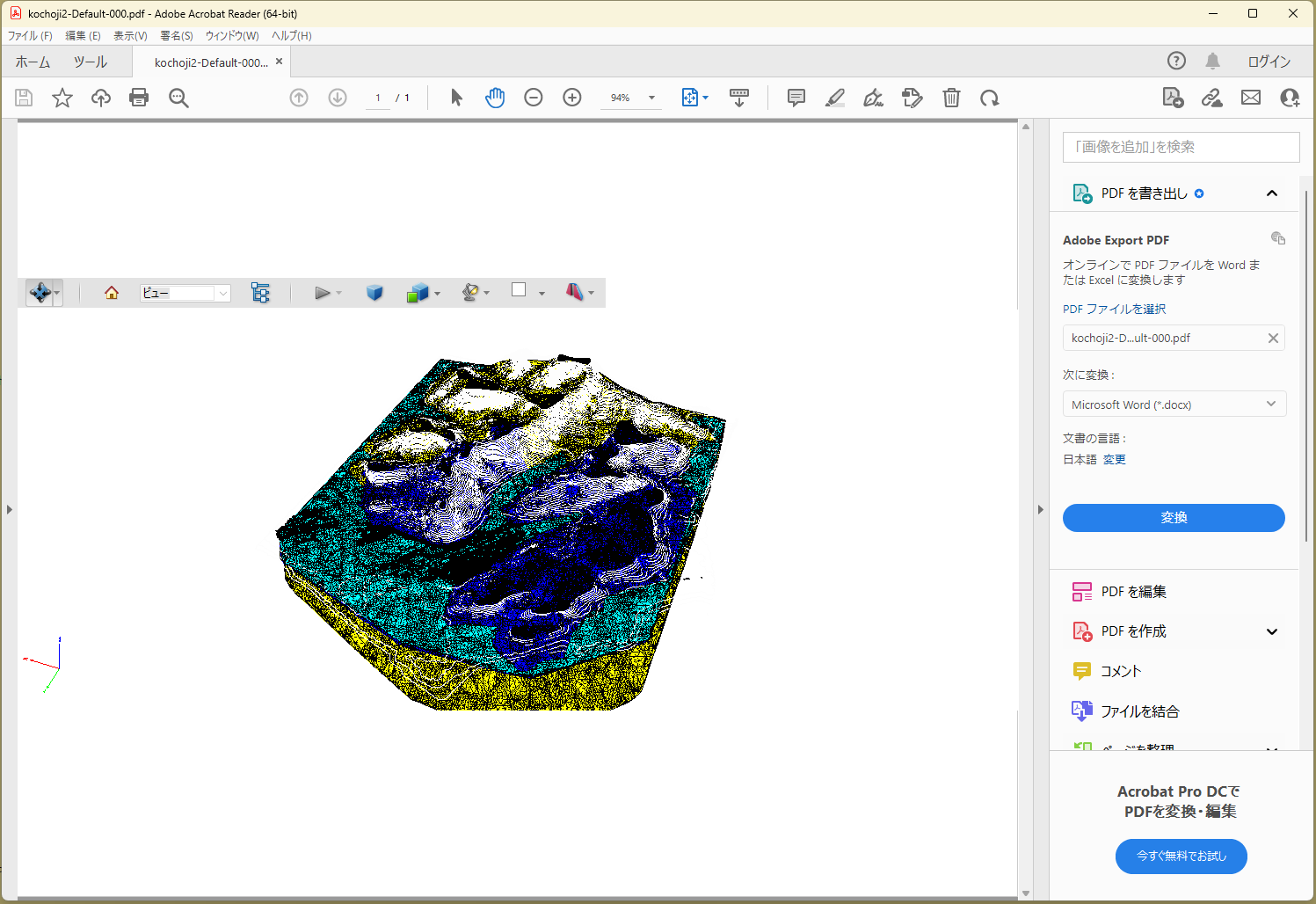The image size is (1316, 904).
Task: Play the 3D animation
Action: tap(323, 293)
